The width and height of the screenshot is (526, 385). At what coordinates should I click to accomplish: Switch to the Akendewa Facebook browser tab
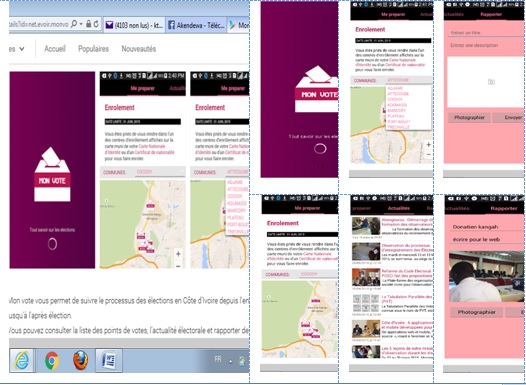pos(196,25)
